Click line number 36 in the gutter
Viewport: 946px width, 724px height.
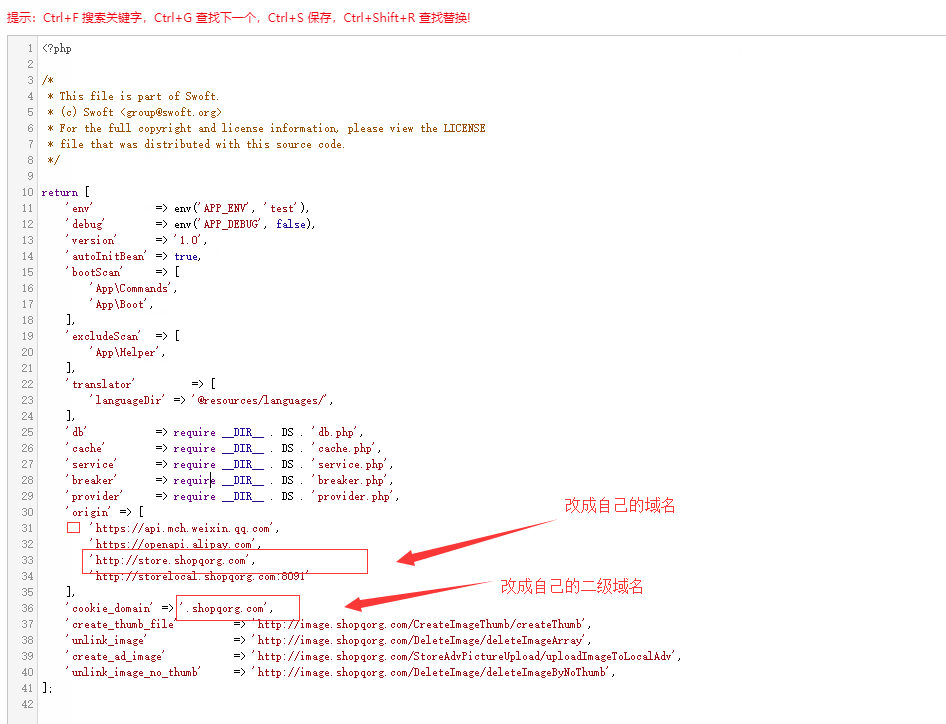[x=27, y=608]
